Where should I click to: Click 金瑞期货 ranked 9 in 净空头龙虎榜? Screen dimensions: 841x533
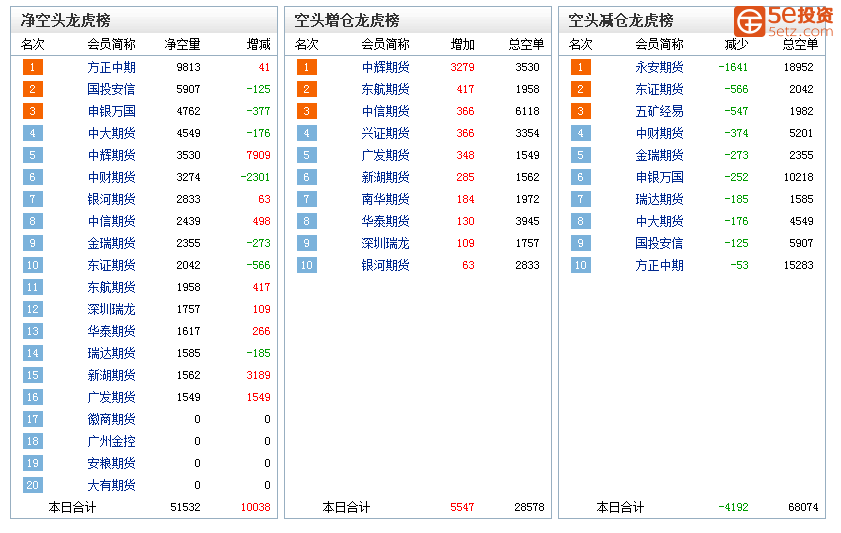(x=112, y=243)
